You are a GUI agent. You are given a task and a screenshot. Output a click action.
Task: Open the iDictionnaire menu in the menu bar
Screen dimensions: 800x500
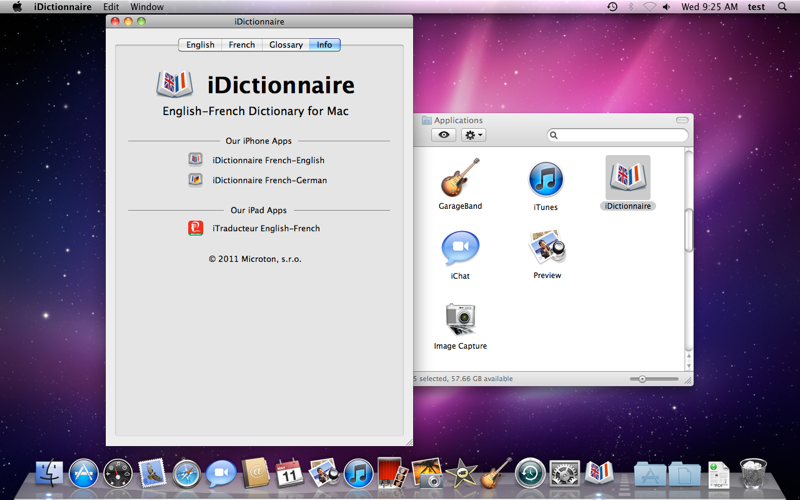click(63, 7)
